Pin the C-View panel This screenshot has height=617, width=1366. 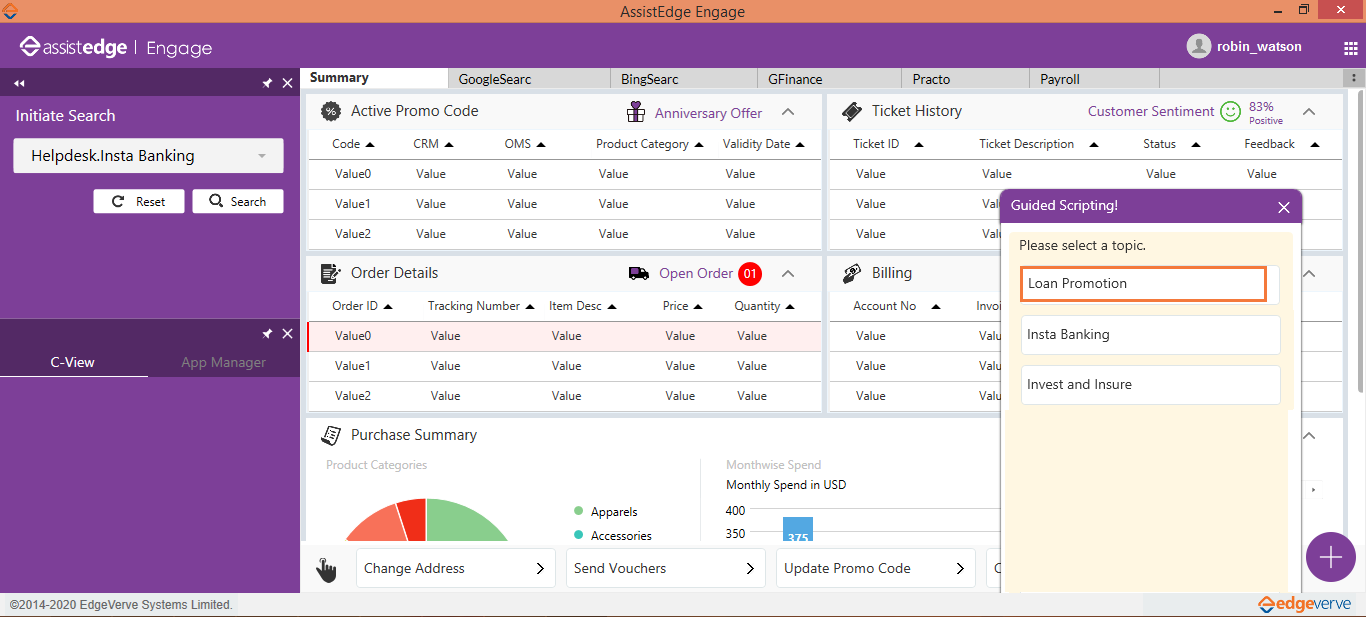click(267, 333)
